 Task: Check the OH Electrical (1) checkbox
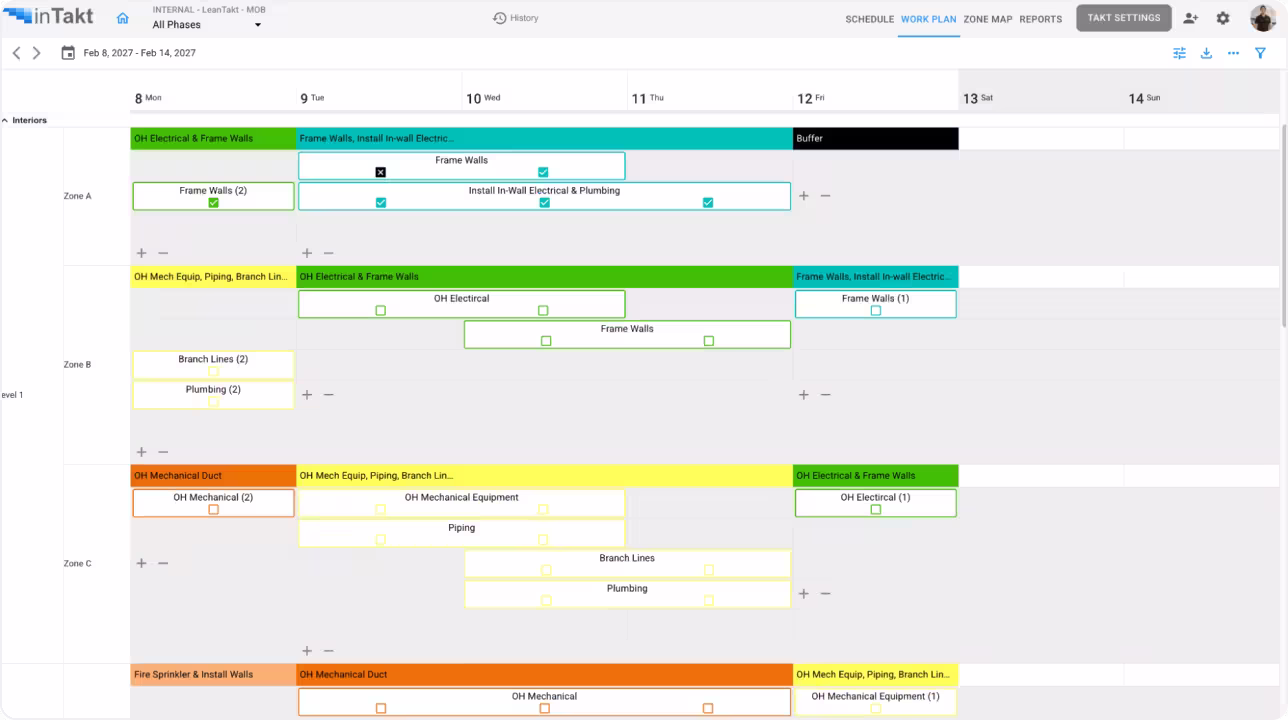tap(875, 510)
